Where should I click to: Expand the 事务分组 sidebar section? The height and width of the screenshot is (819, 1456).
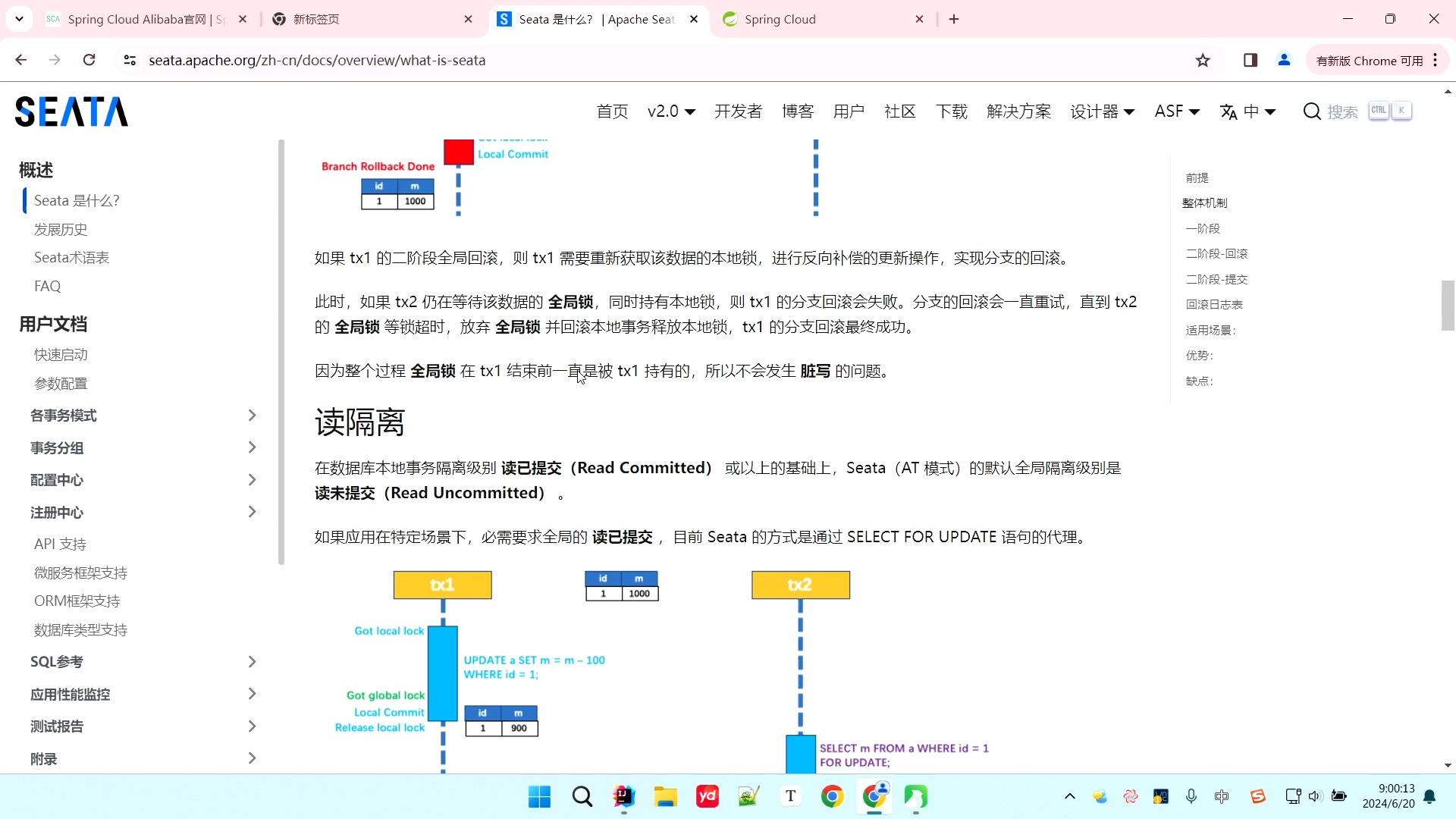click(253, 447)
